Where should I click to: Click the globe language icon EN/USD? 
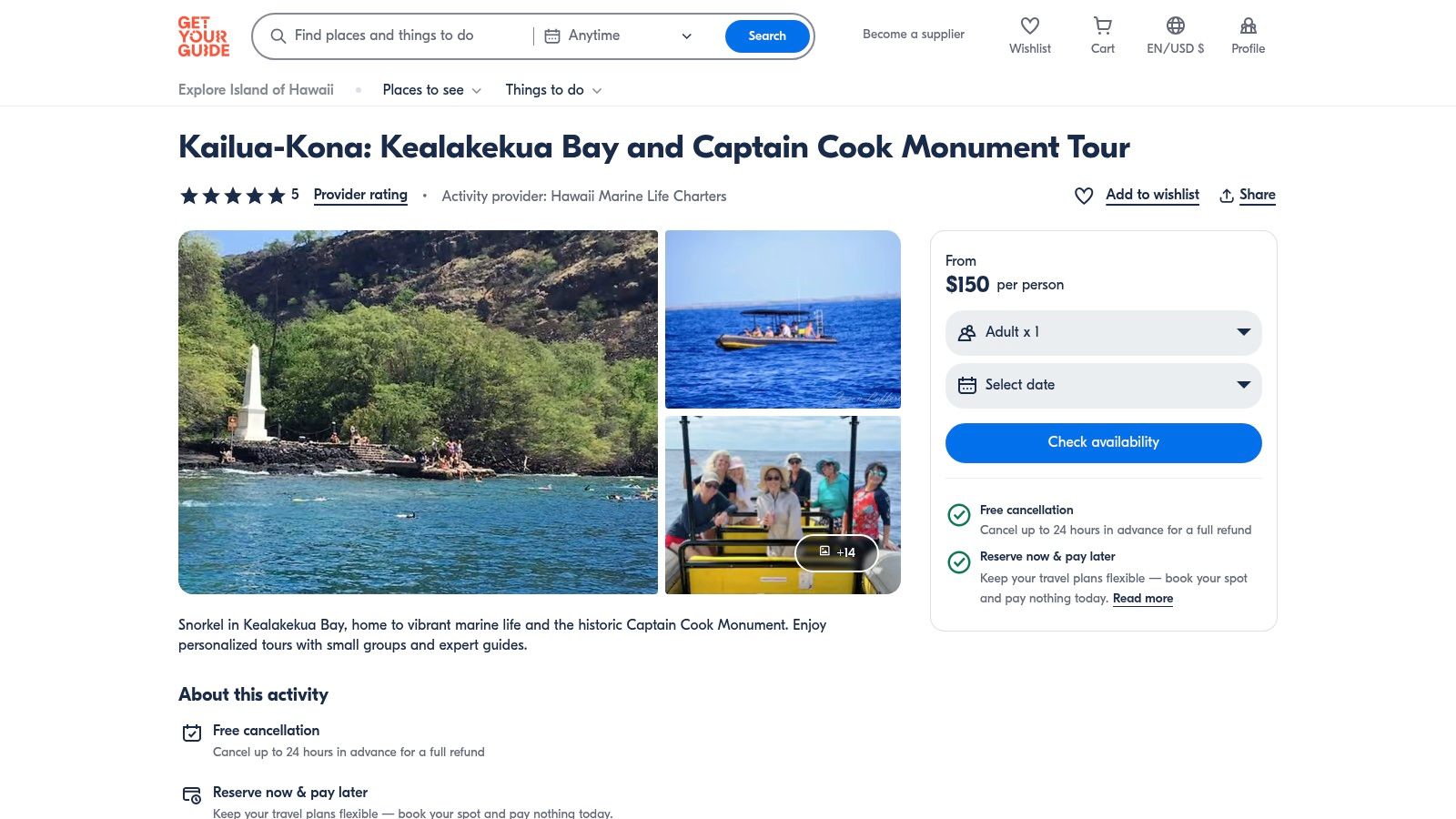1175,26
